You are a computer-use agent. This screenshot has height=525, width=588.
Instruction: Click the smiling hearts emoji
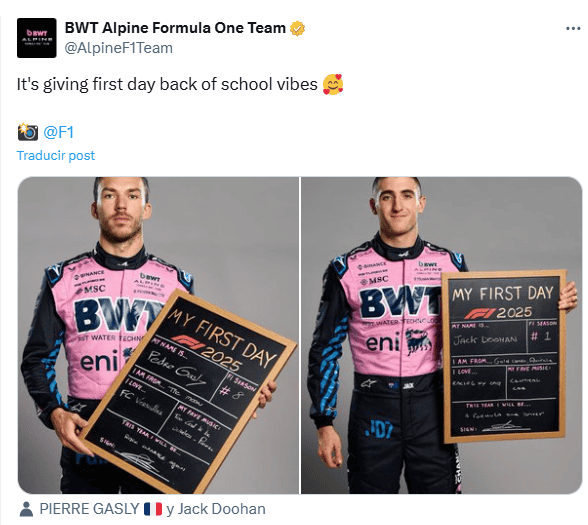(x=333, y=84)
